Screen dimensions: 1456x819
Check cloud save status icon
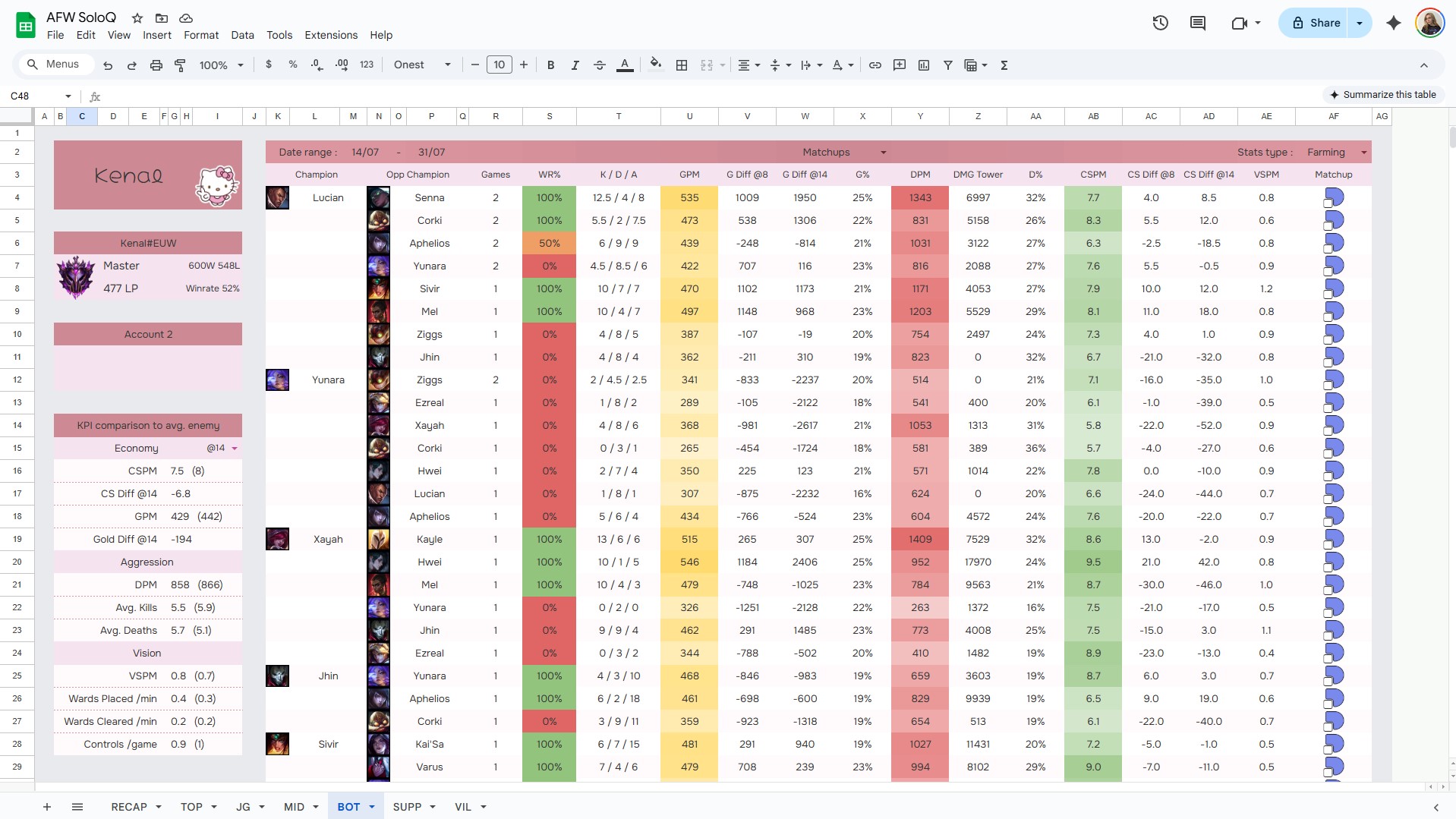186,17
